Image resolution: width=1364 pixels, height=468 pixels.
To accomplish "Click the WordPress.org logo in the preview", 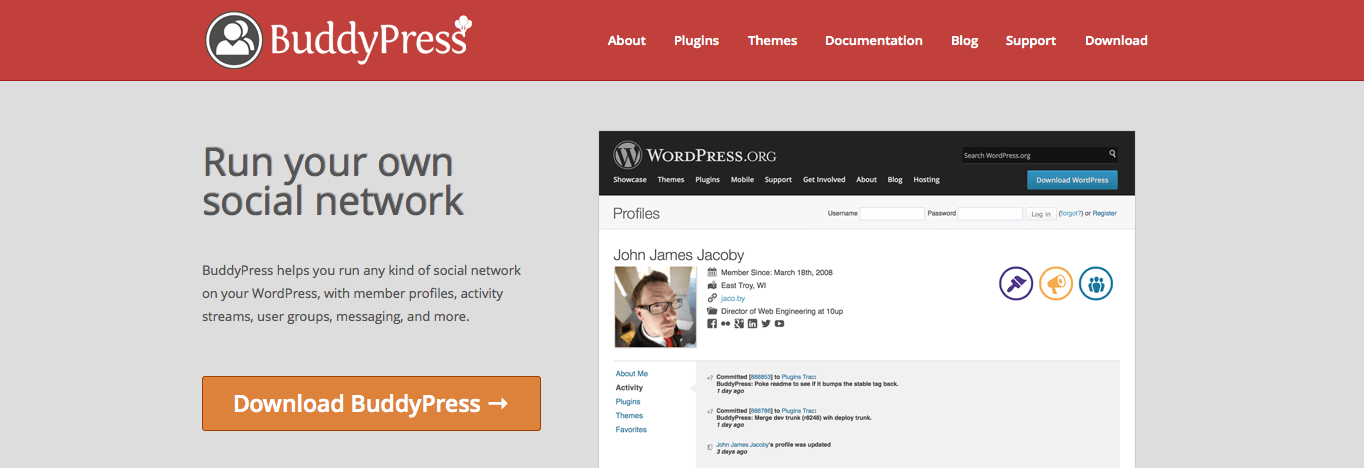I will [x=695, y=155].
